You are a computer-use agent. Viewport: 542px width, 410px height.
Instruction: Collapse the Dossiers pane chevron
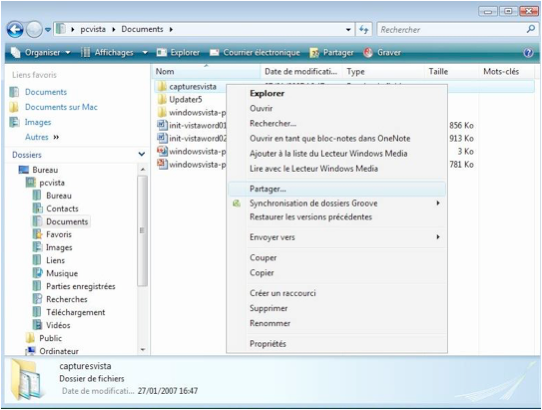(x=142, y=154)
